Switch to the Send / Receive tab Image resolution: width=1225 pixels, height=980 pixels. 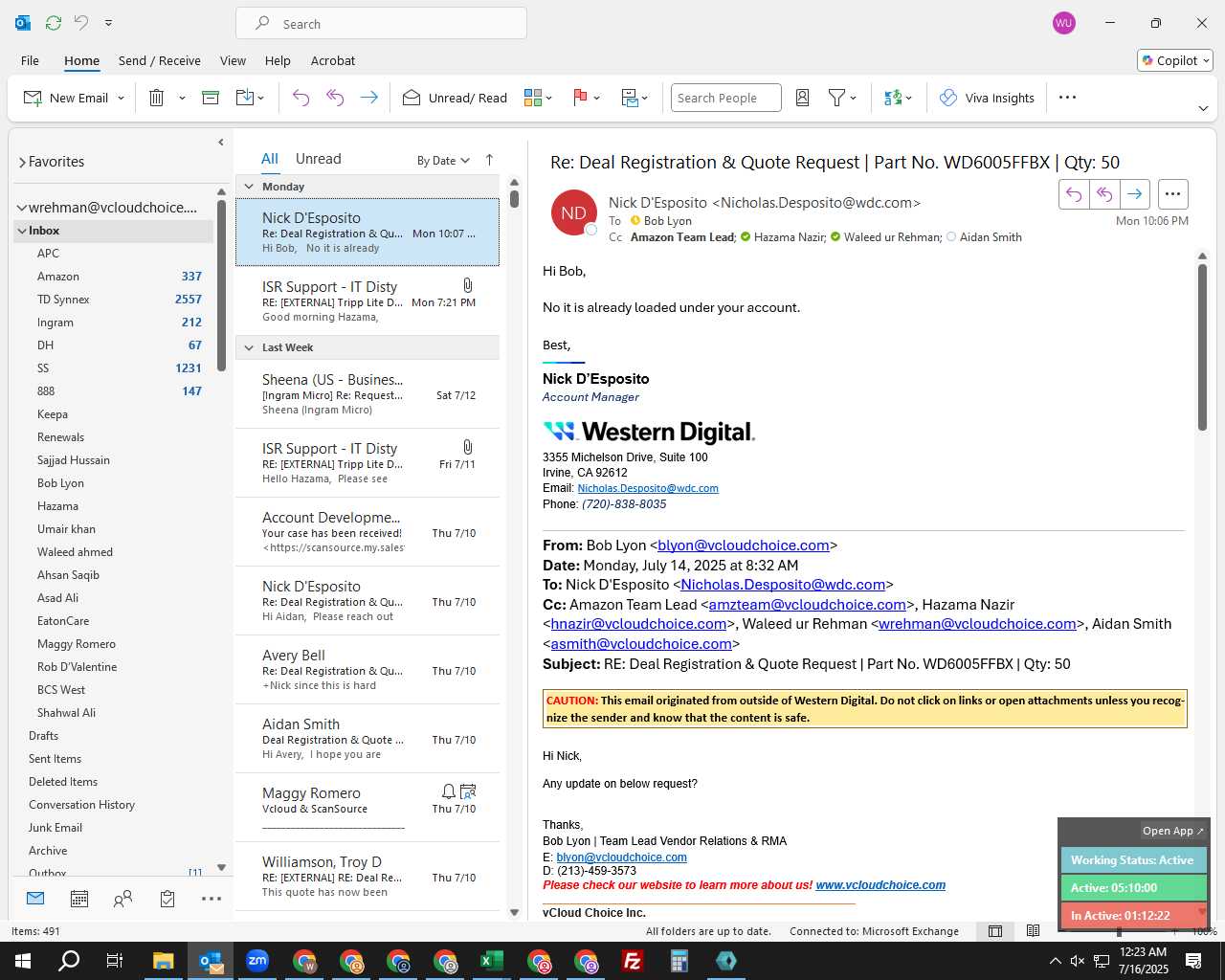coord(160,60)
